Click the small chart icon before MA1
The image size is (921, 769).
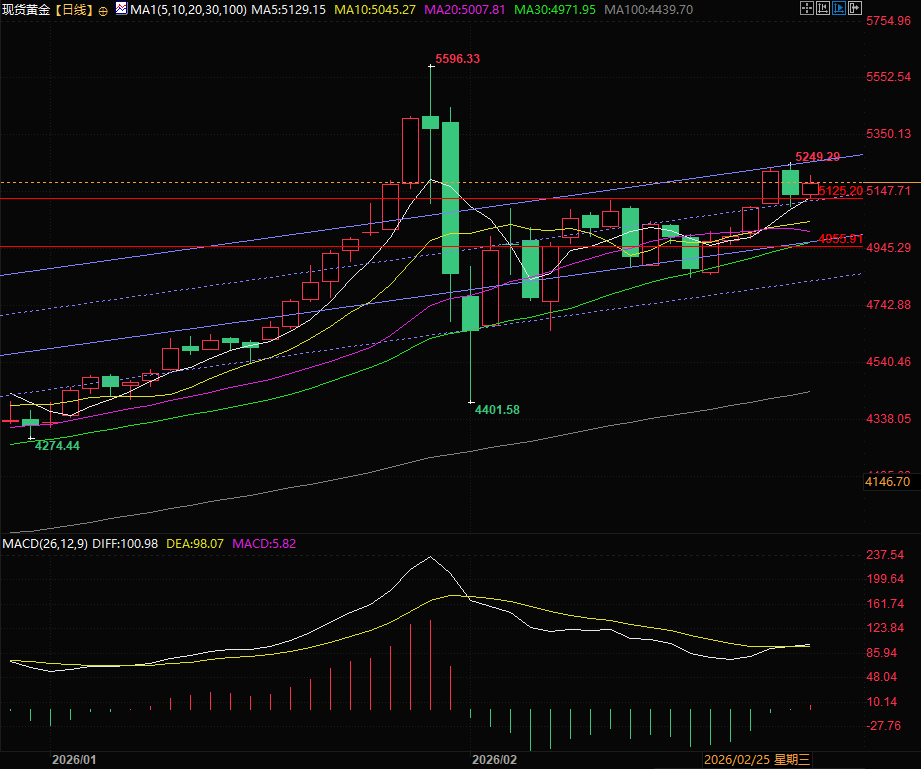(x=121, y=9)
